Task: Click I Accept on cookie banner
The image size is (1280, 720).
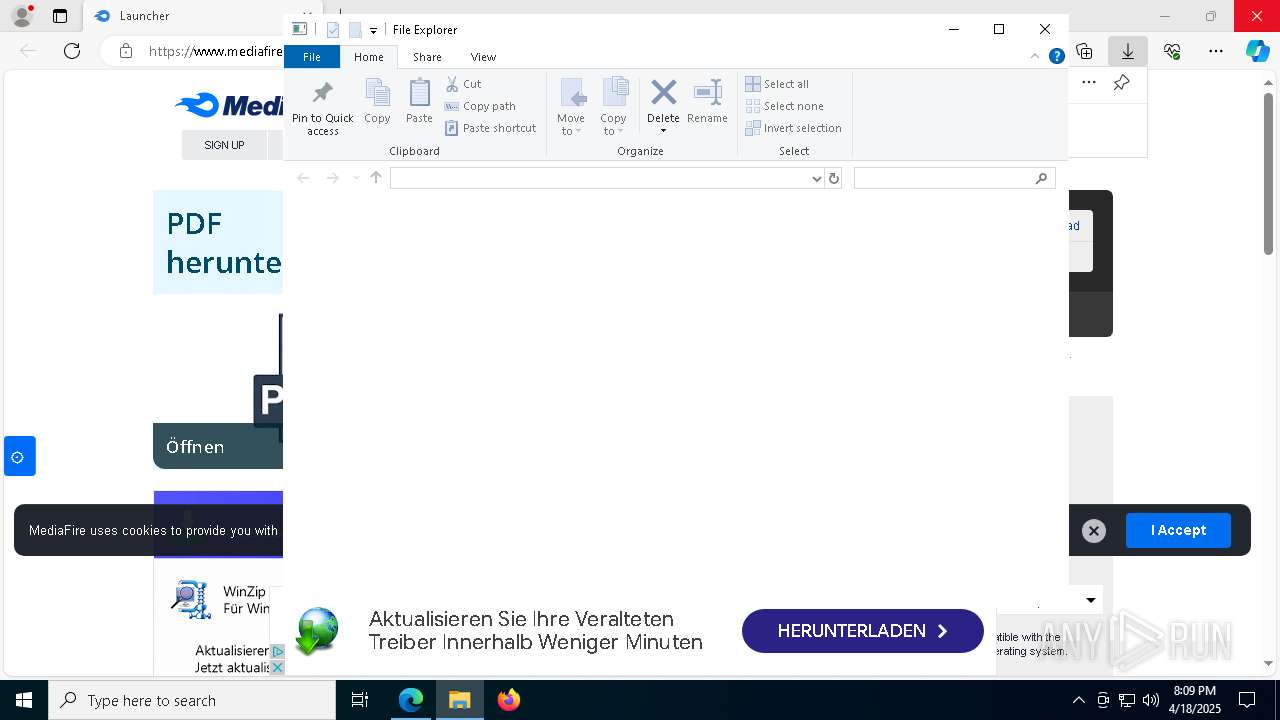Action: point(1178,530)
